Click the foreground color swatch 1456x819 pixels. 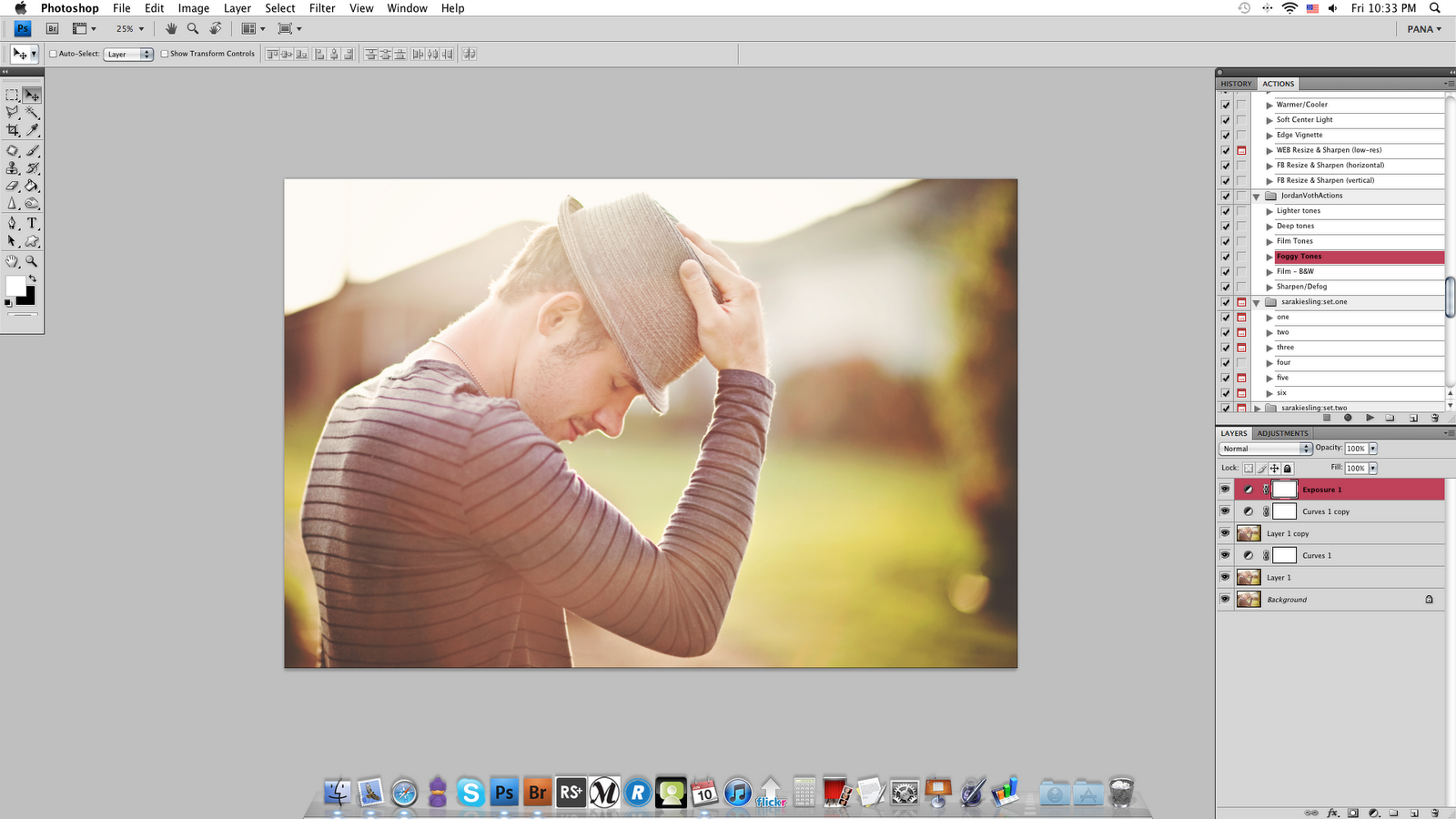(x=15, y=287)
